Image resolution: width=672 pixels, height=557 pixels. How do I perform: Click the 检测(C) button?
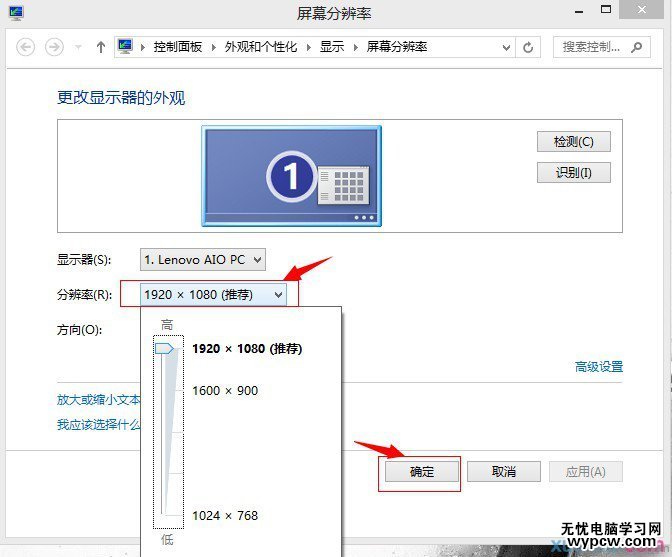point(573,142)
